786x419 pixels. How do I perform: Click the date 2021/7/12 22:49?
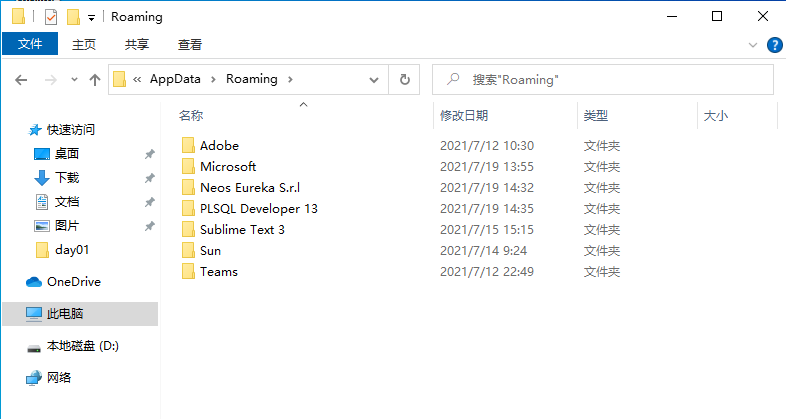click(487, 272)
